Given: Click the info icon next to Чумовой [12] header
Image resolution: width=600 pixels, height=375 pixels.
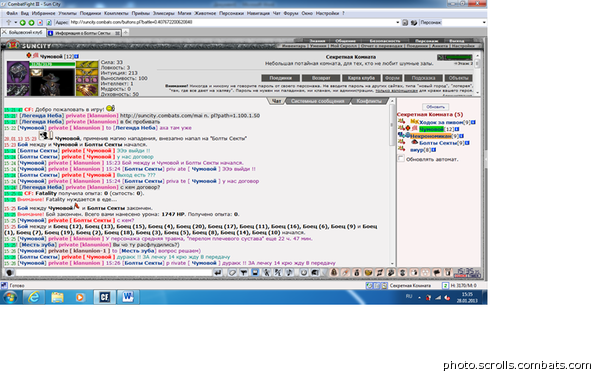Looking at the screenshot, I should [x=77, y=56].
